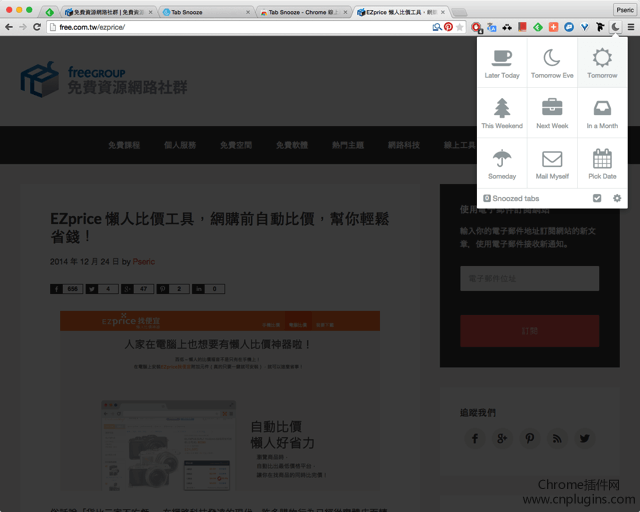This screenshot has height=512, width=640.
Task: Click the Pseric author link
Action: [x=144, y=261]
